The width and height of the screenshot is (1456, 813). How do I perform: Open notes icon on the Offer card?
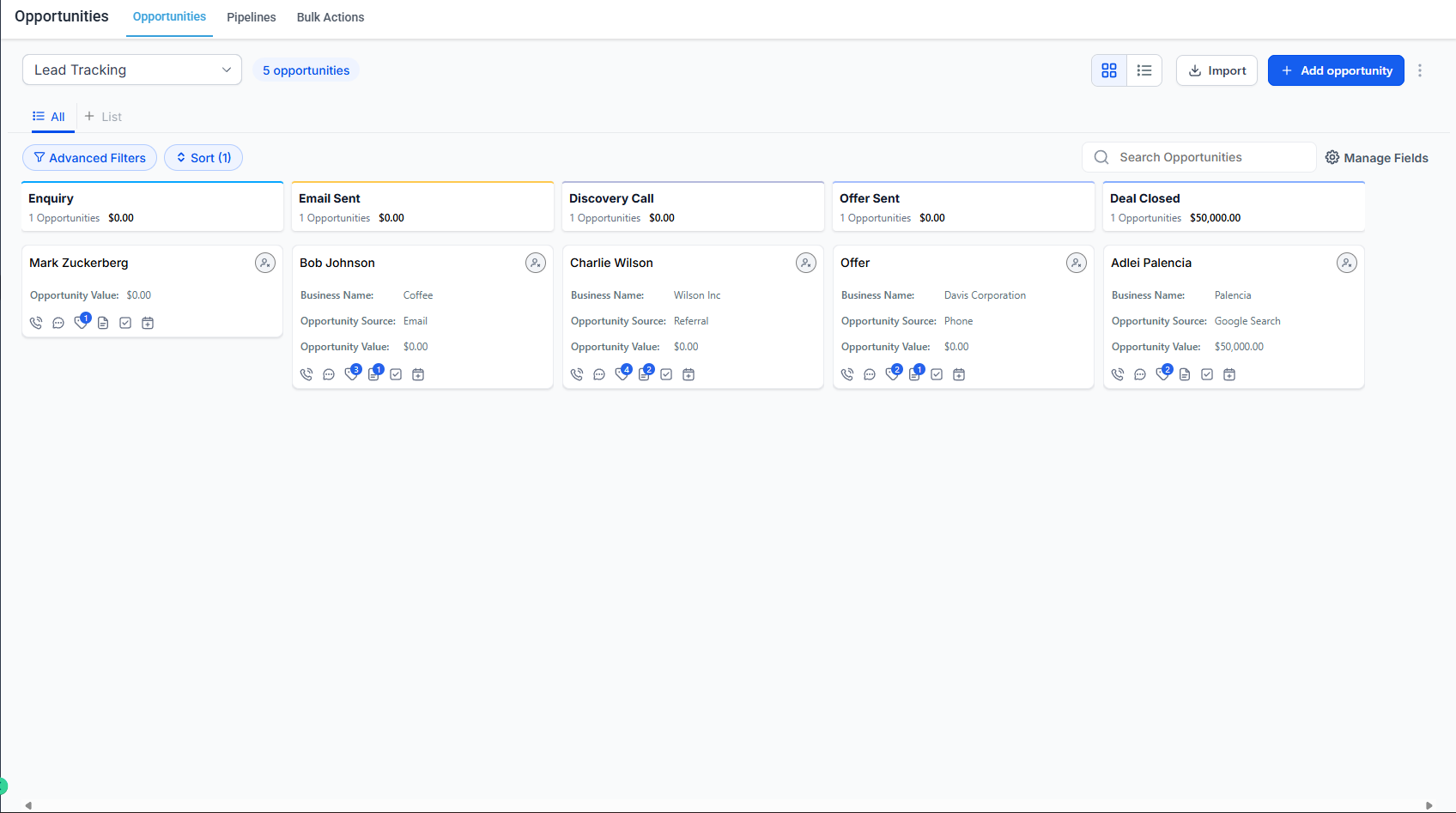click(913, 373)
